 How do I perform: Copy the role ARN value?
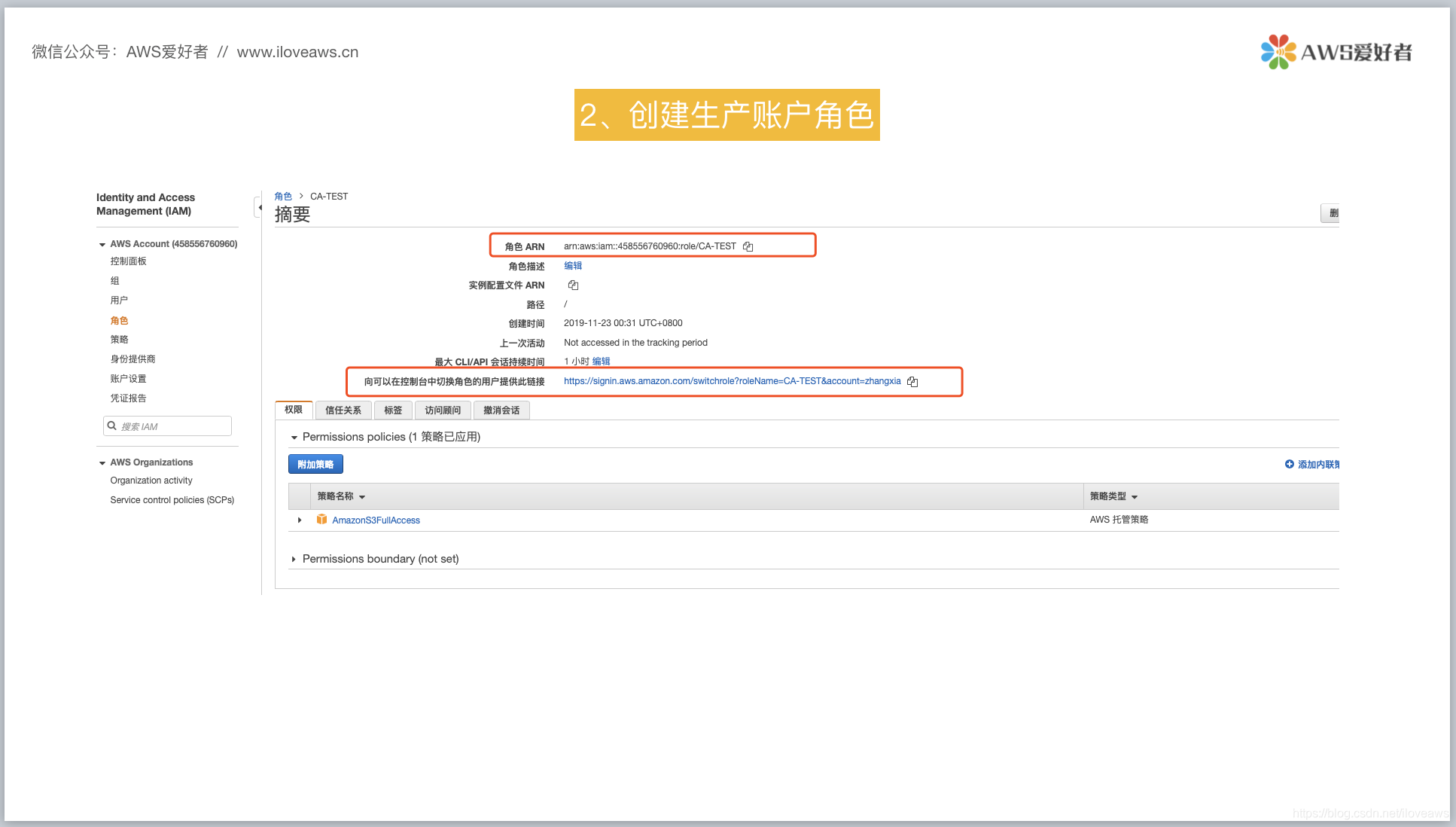(748, 246)
